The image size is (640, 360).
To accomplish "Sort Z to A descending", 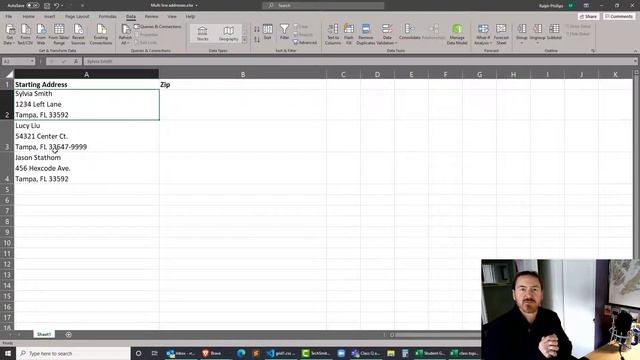I will tap(257, 40).
